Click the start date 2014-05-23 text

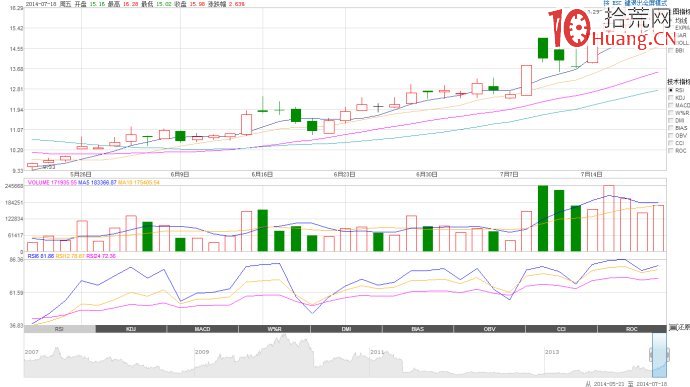pyautogui.click(x=609, y=384)
